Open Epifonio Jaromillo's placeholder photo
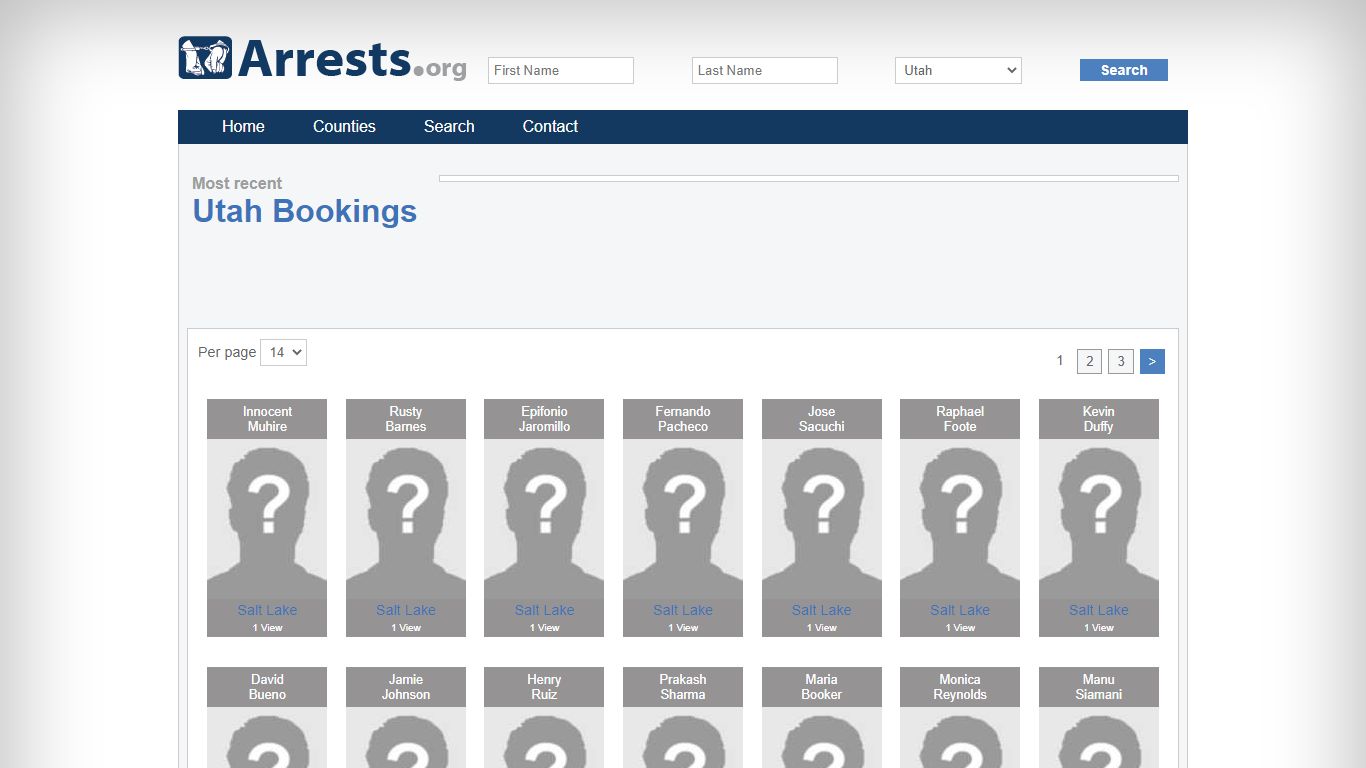 click(544, 519)
